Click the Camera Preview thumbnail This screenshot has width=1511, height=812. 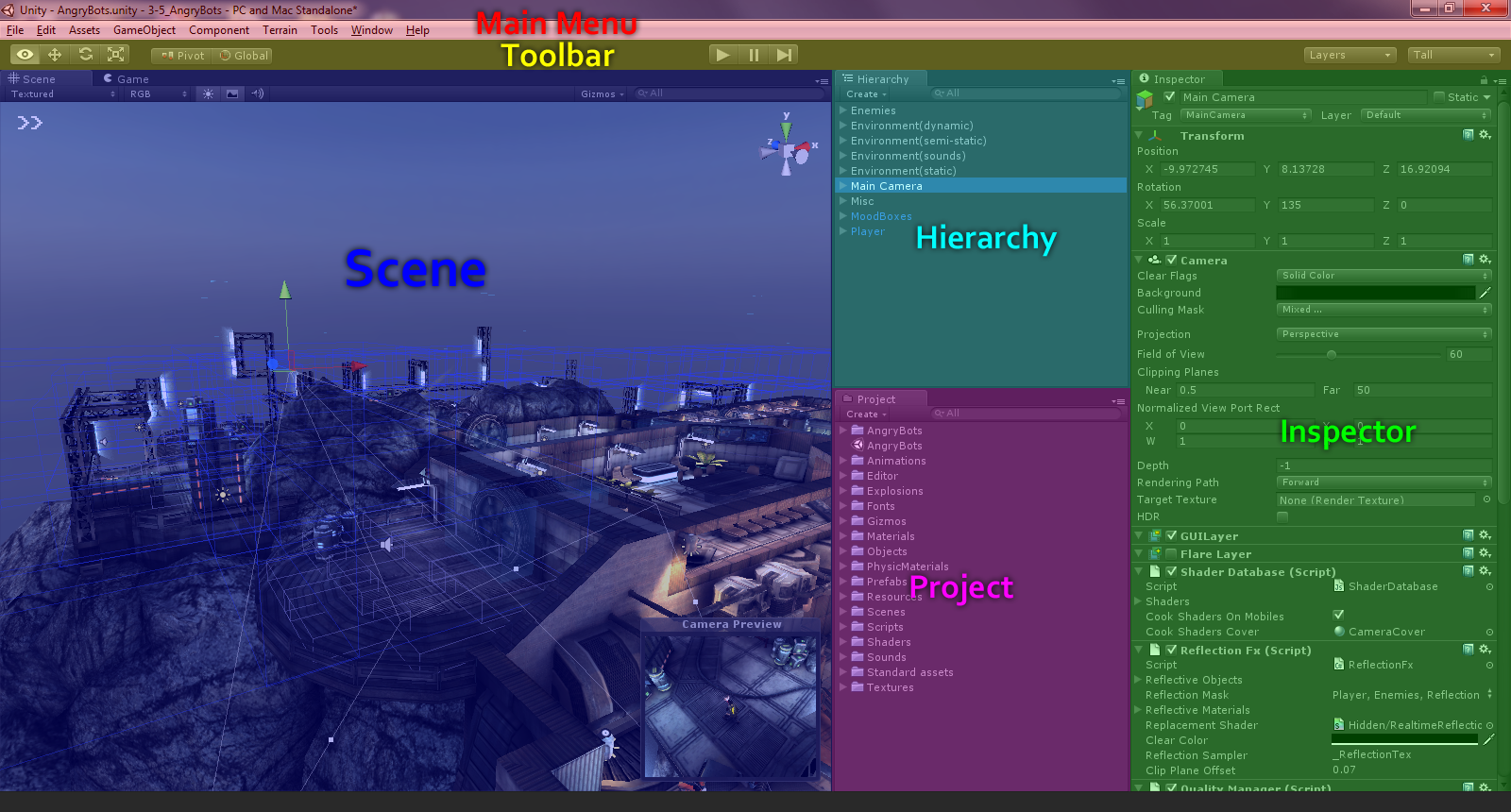pyautogui.click(x=731, y=706)
